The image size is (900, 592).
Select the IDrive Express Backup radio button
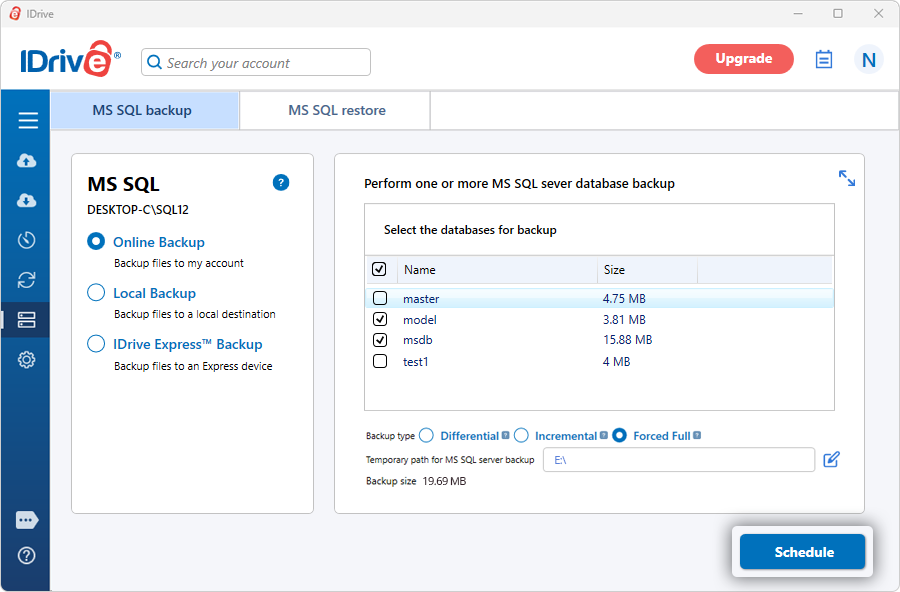(96, 343)
